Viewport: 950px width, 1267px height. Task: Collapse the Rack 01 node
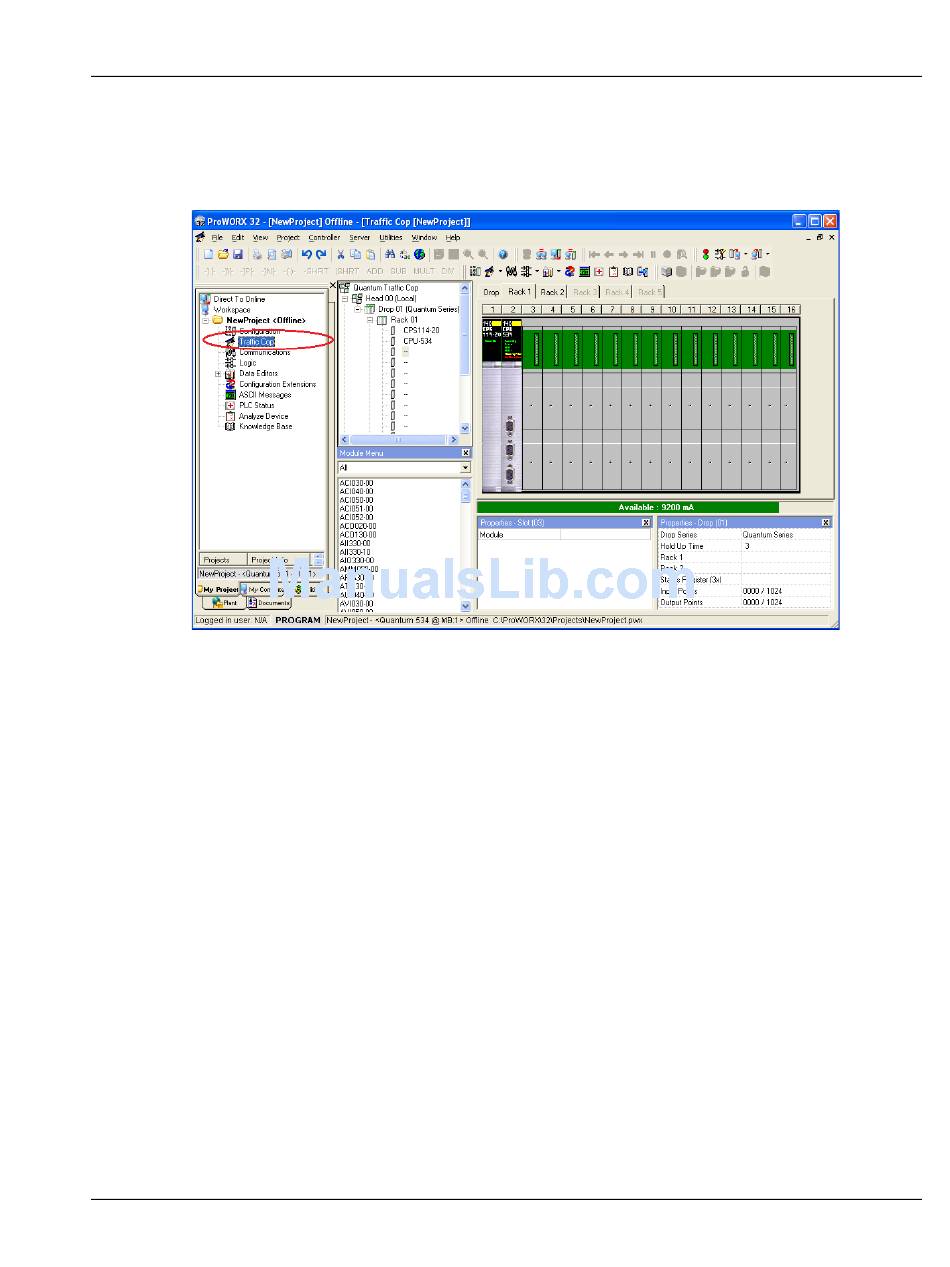pos(370,320)
